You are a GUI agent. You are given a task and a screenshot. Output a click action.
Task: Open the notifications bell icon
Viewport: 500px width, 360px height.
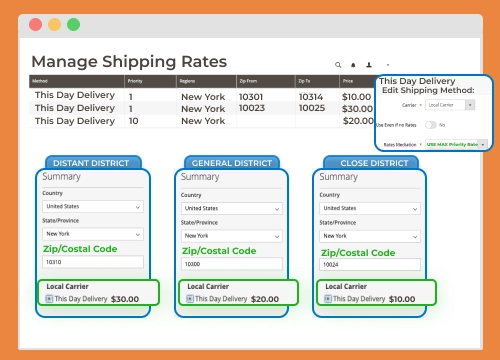[353, 65]
